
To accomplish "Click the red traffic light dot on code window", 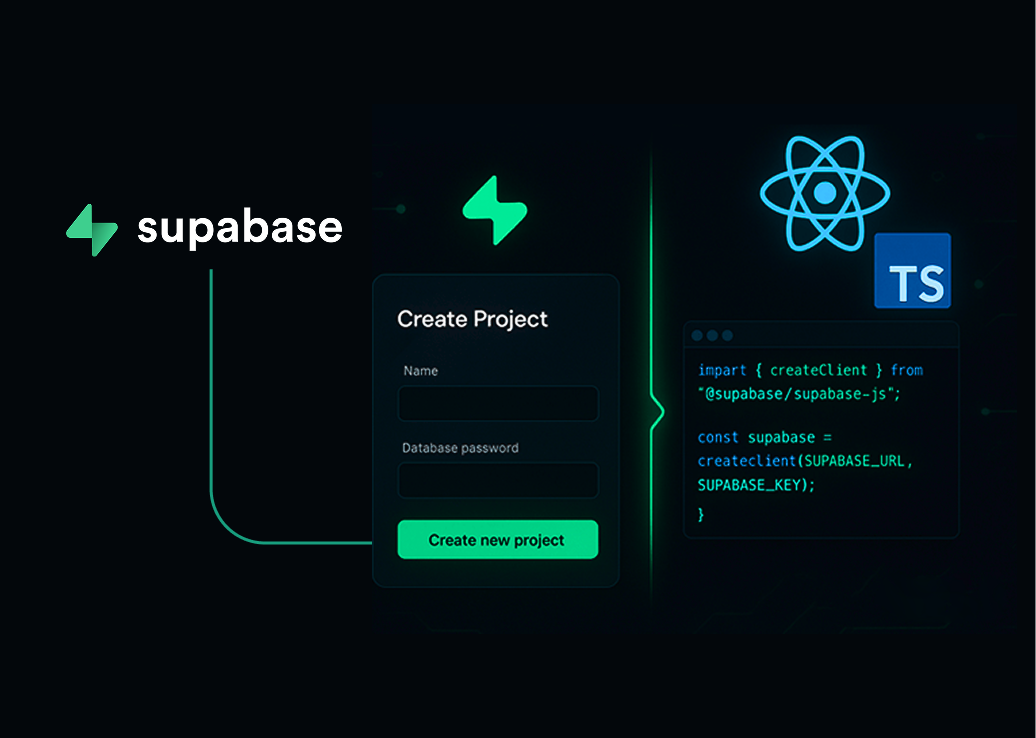I will (x=697, y=335).
